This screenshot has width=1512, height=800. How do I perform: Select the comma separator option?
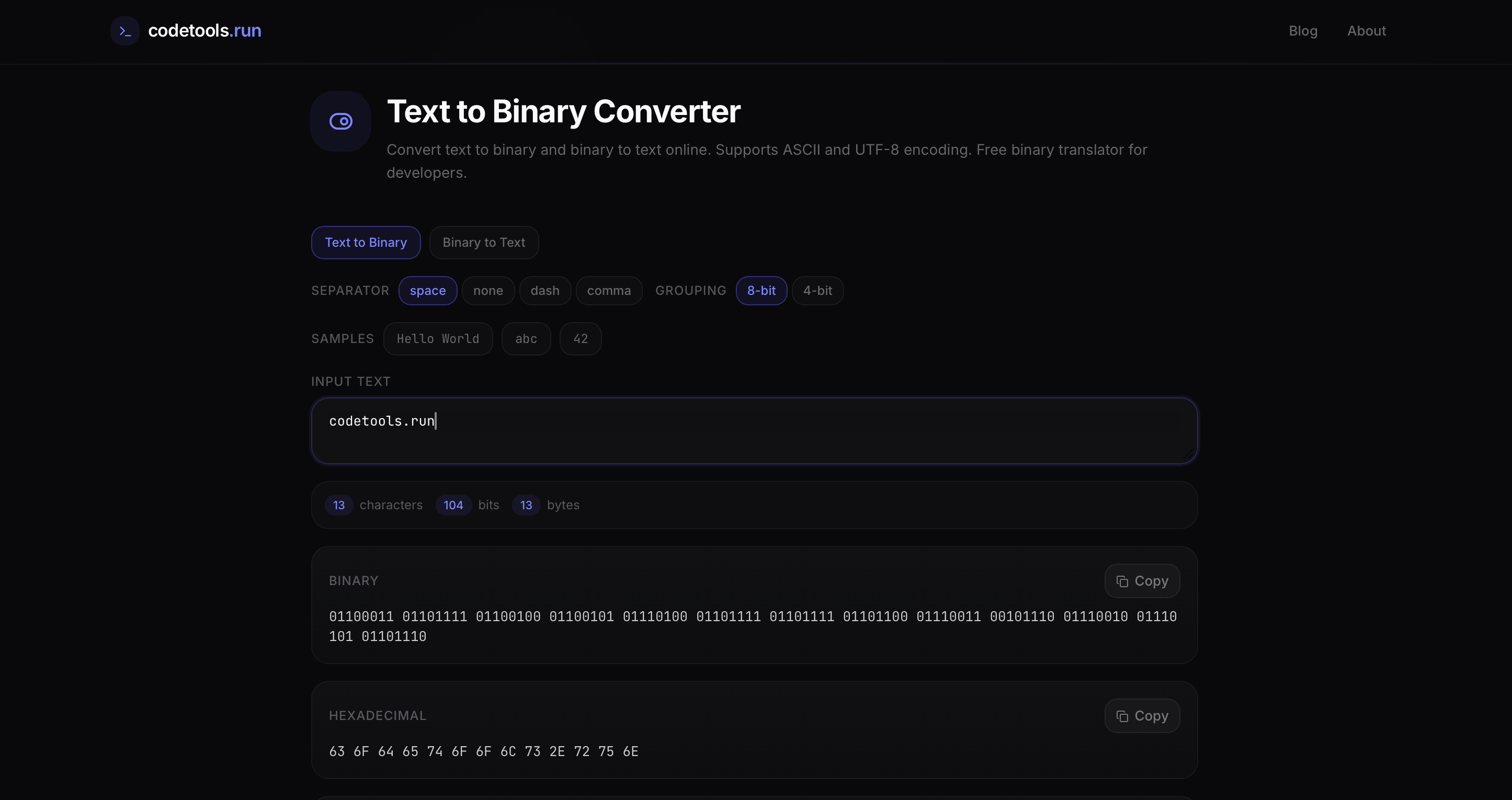click(x=609, y=291)
